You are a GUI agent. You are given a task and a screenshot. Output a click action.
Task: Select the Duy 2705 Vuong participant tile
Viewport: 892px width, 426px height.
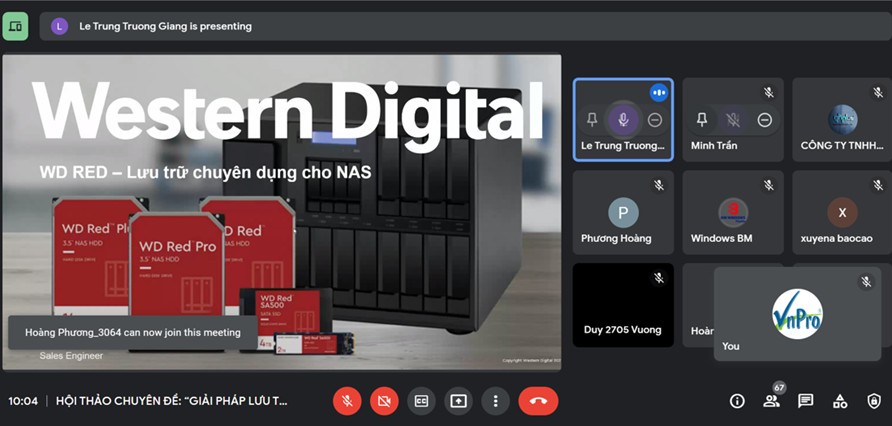(x=623, y=305)
